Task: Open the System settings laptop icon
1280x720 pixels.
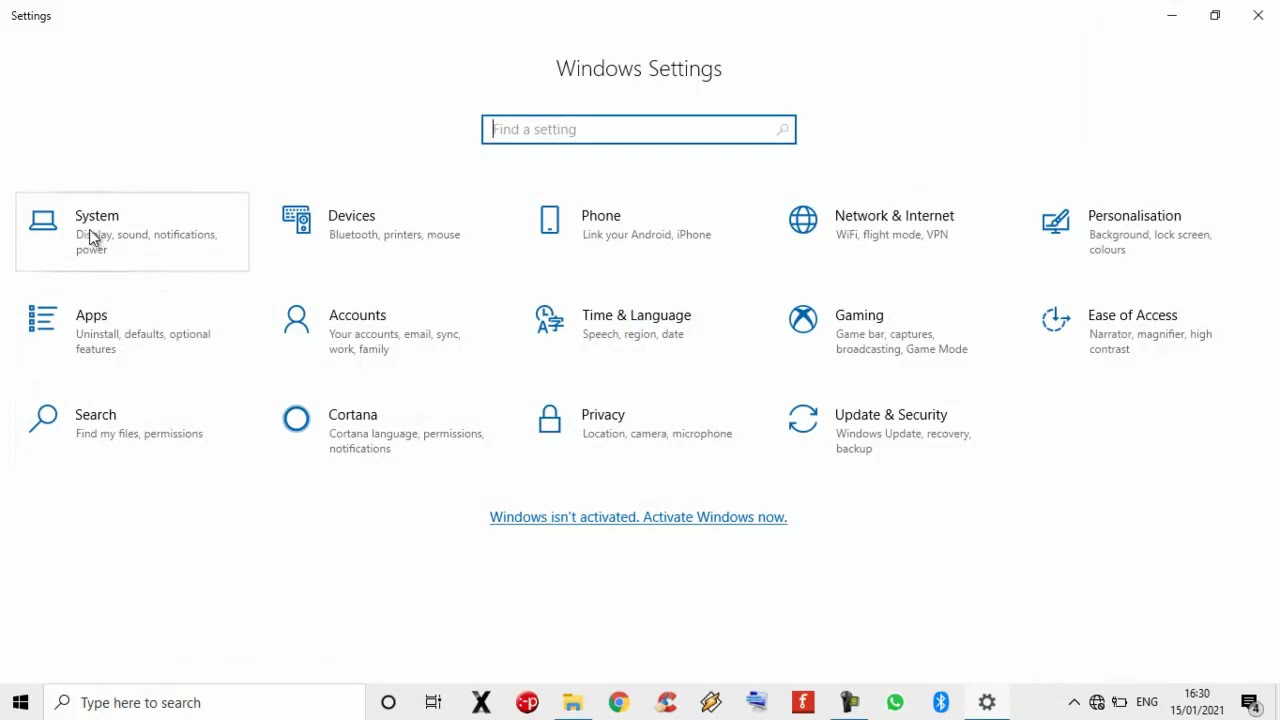Action: [x=43, y=221]
